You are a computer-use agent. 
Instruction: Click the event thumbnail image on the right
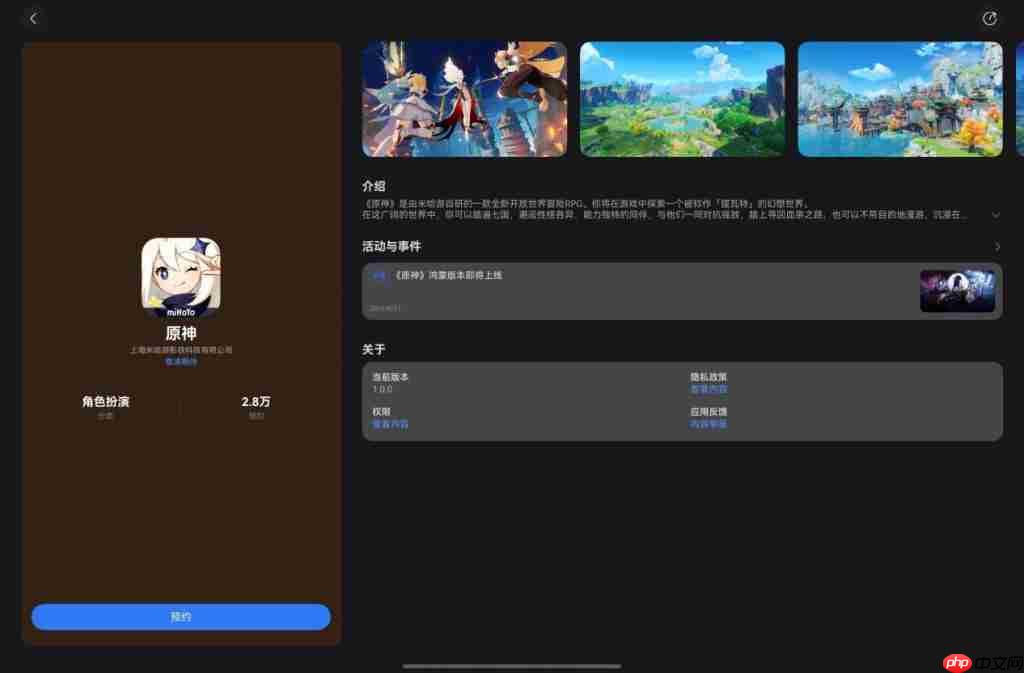coord(957,290)
